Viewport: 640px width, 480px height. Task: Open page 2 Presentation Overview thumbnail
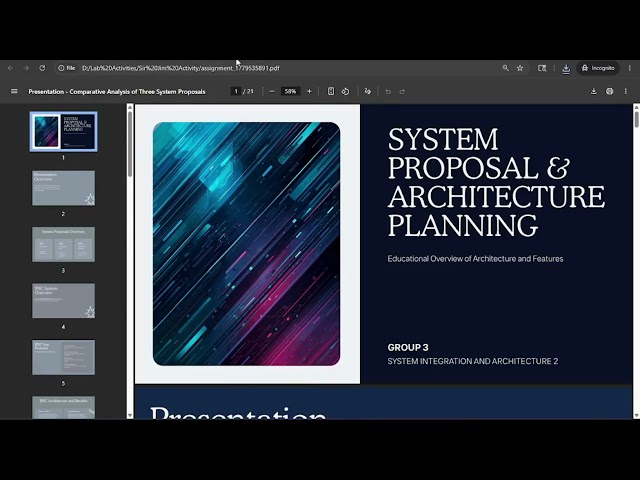point(64,188)
